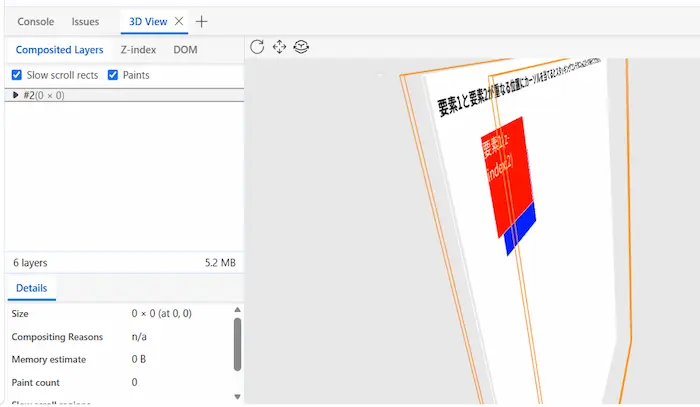Switch to the Console tab

pos(36,21)
